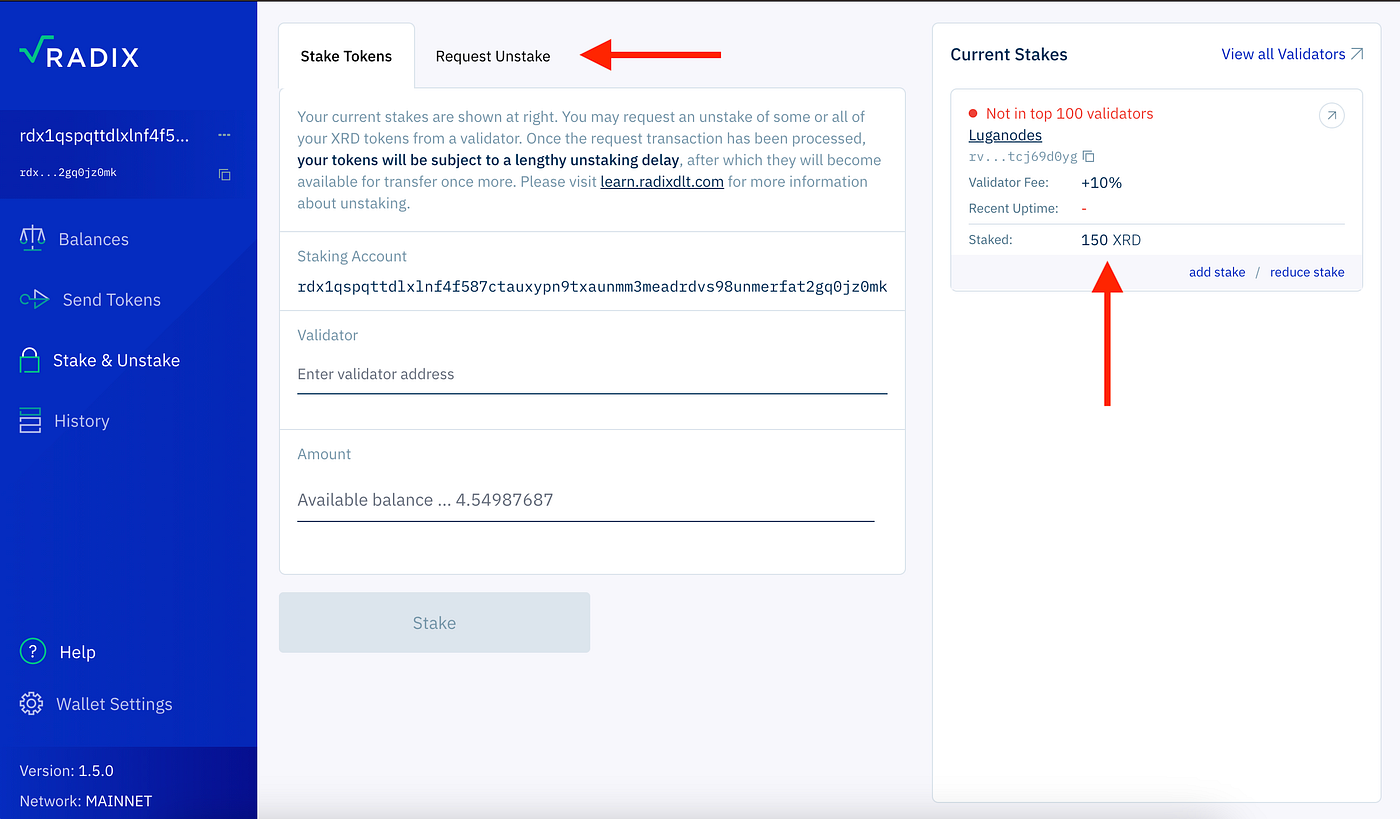Click the Balances scales icon

tap(32, 239)
